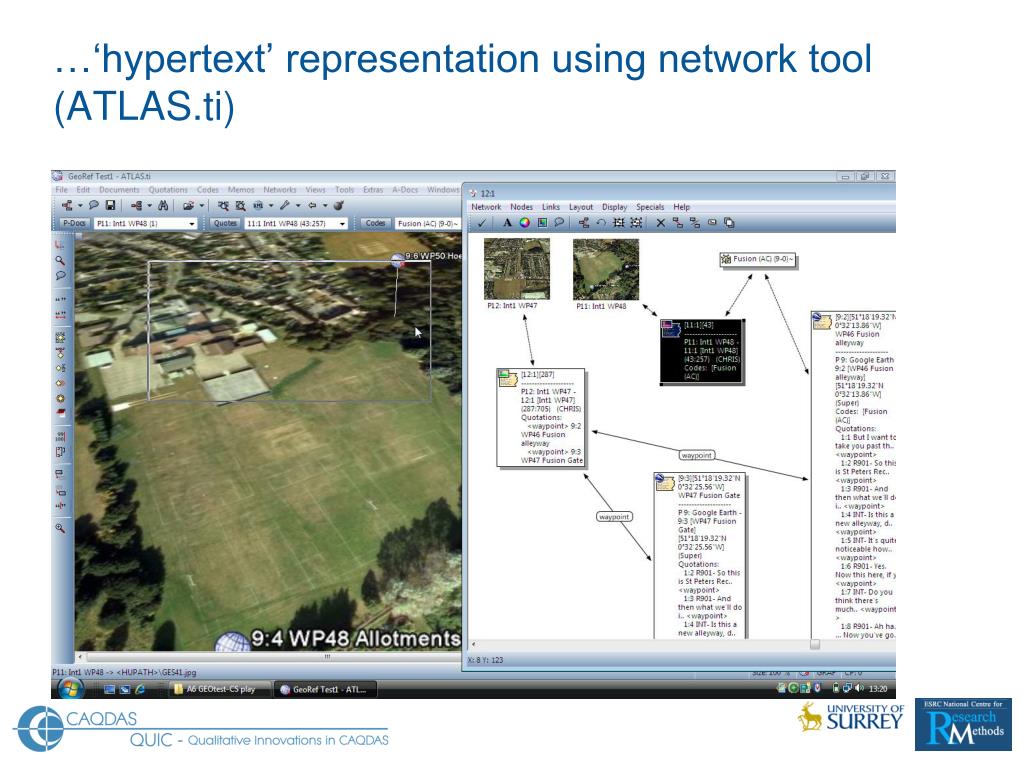Open the Memos menu

tap(241, 189)
